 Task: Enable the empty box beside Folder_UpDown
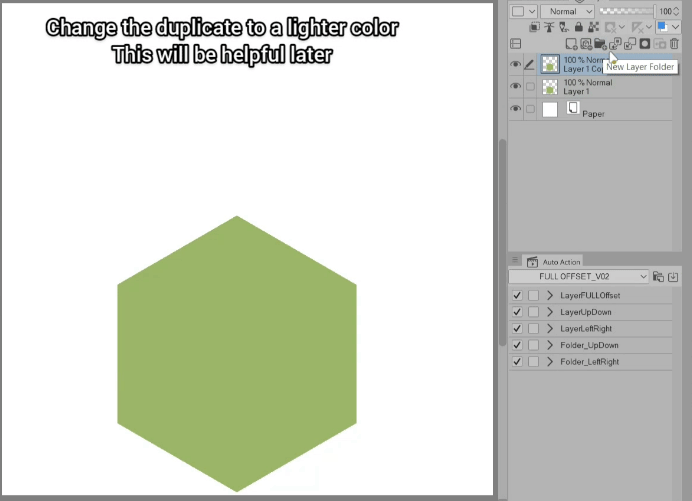(x=534, y=345)
